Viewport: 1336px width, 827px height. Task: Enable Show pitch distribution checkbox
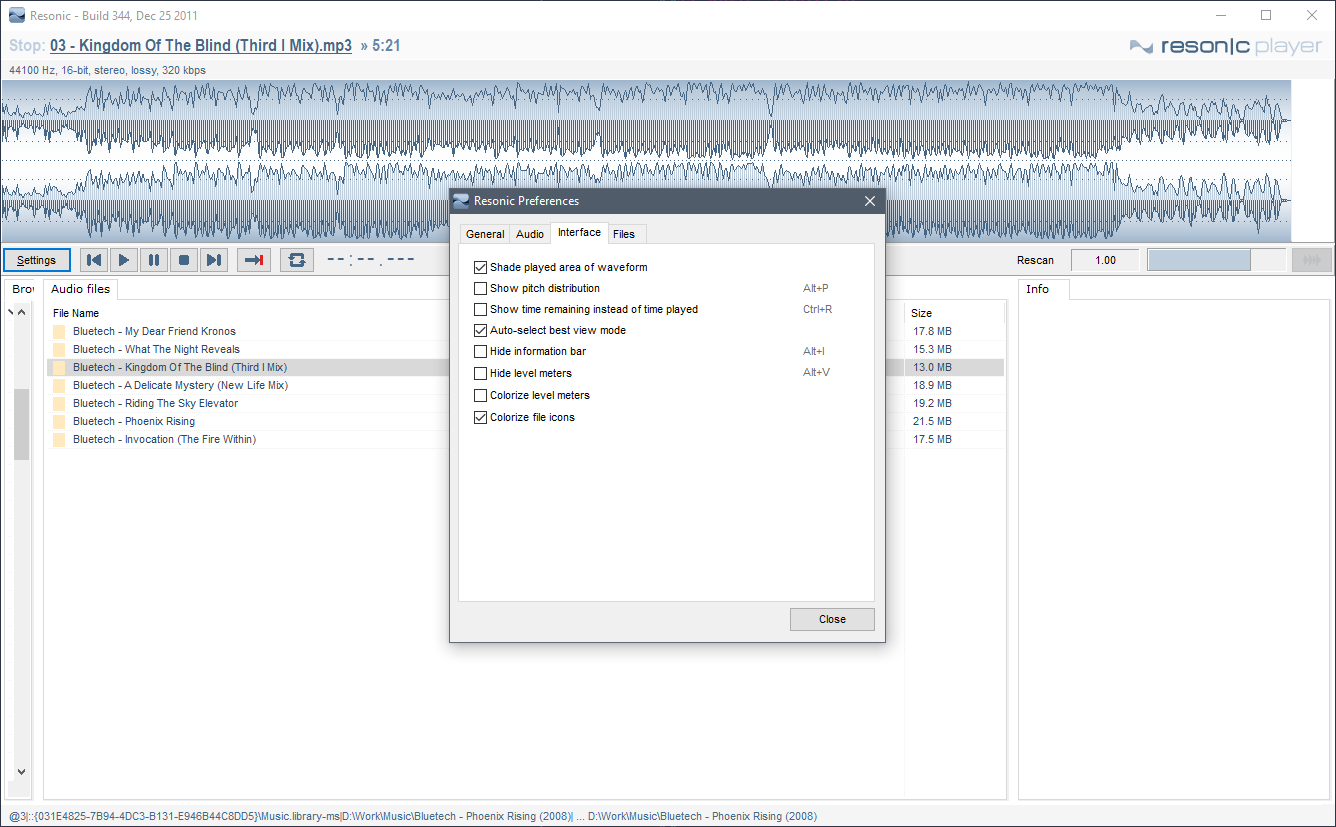[x=481, y=289]
